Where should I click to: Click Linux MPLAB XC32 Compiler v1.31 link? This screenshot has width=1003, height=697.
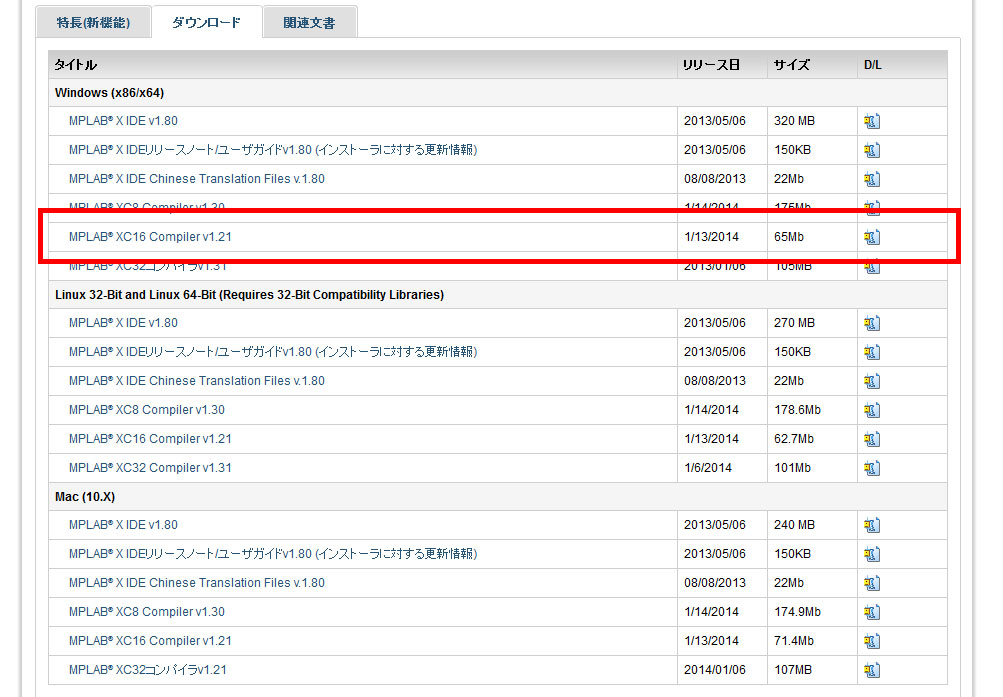click(150, 468)
